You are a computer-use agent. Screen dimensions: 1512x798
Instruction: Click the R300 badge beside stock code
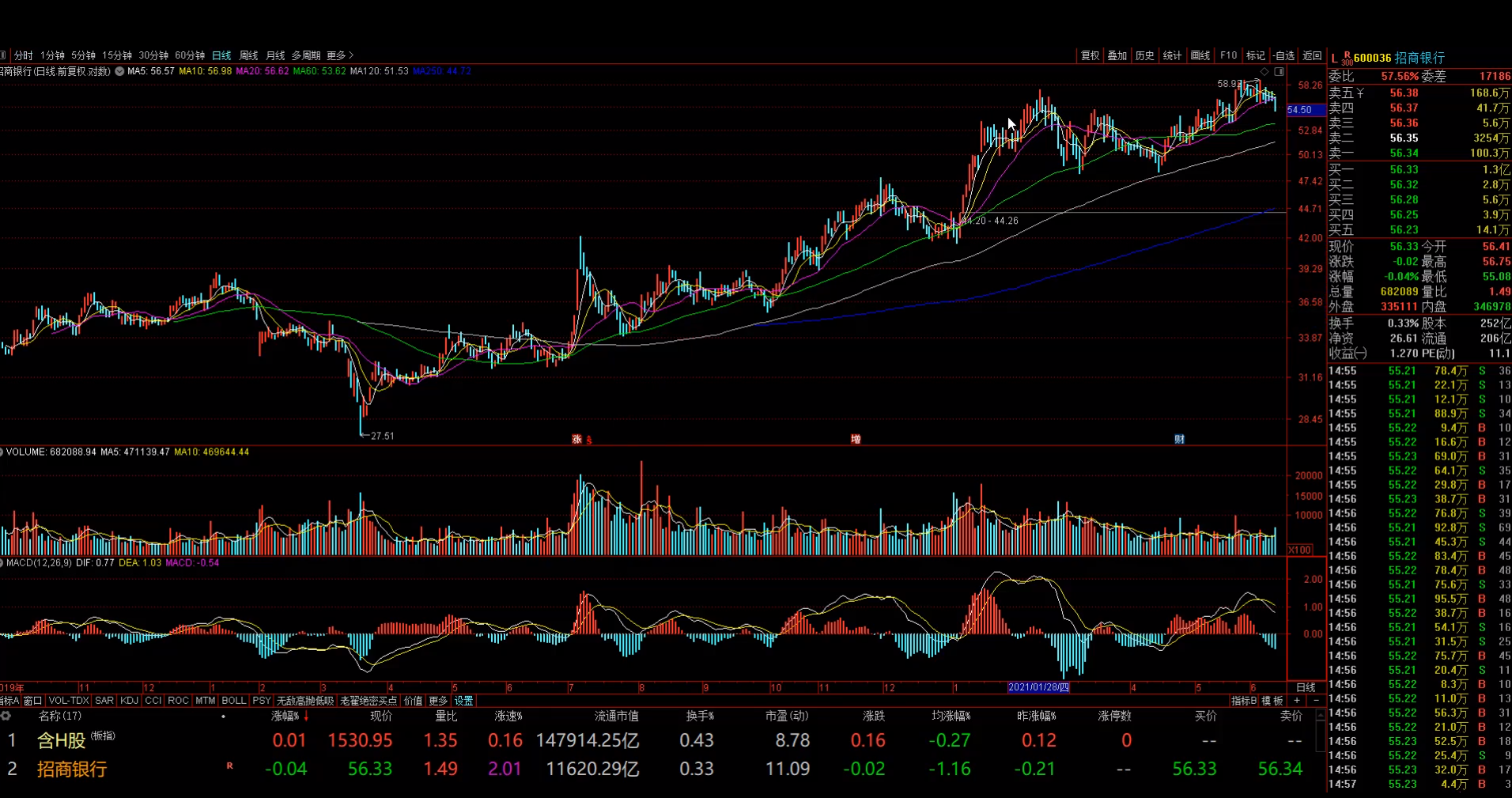[x=1347, y=59]
